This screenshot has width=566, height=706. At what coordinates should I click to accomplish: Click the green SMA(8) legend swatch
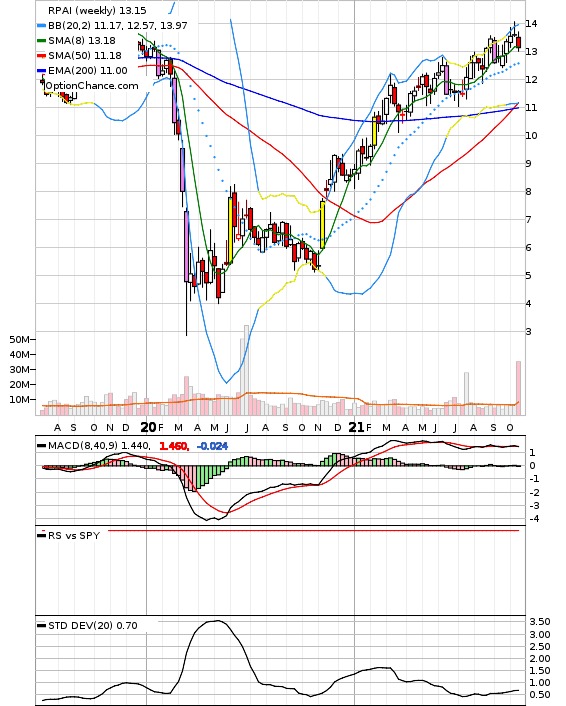[41, 41]
